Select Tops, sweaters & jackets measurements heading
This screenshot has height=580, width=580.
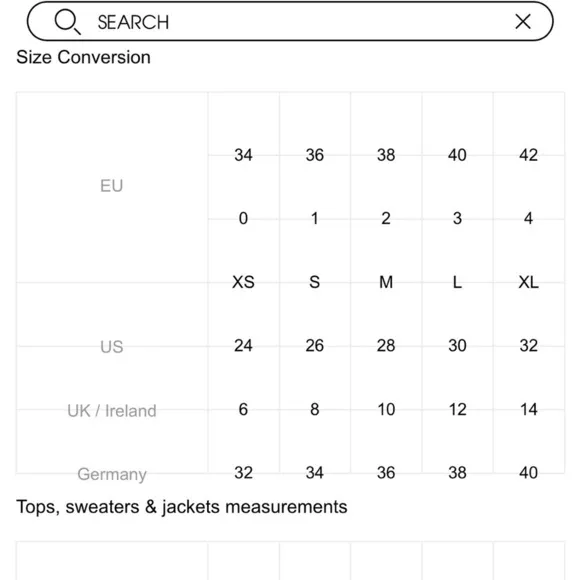pyautogui.click(x=182, y=507)
